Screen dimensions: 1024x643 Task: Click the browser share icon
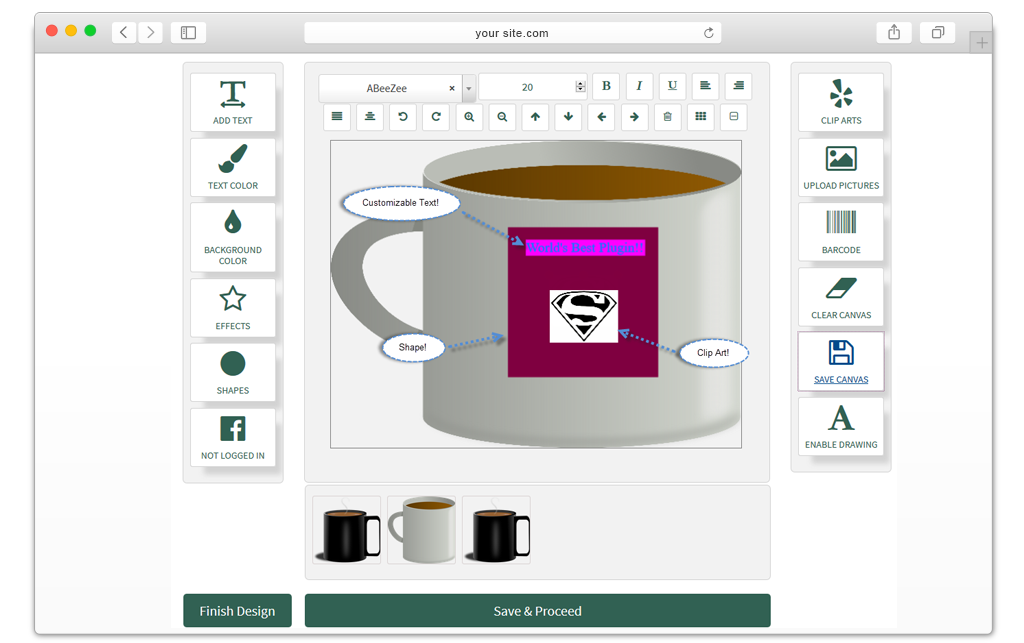pyautogui.click(x=893, y=32)
